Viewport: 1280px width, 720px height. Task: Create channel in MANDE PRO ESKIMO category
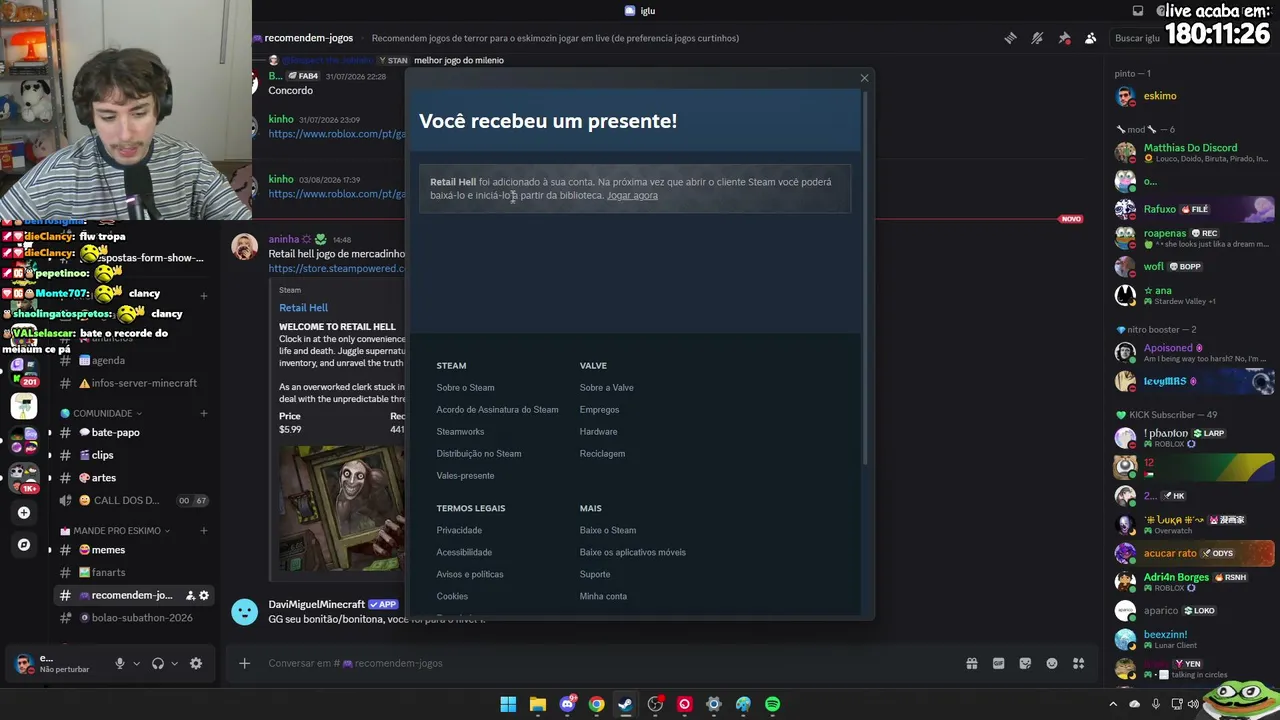pyautogui.click(x=204, y=530)
